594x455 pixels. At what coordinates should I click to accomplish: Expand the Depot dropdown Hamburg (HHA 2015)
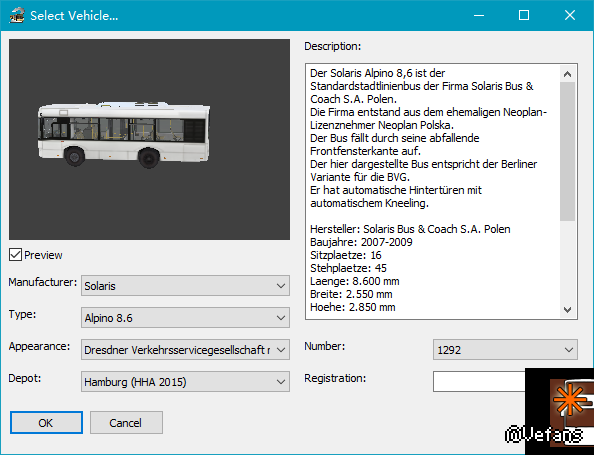point(185,382)
